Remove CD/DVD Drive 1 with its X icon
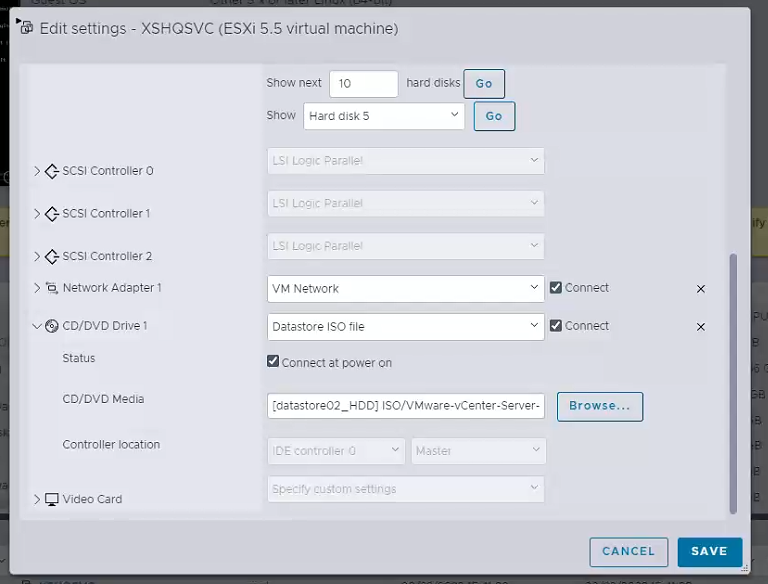Image resolution: width=768 pixels, height=584 pixels. 700,327
